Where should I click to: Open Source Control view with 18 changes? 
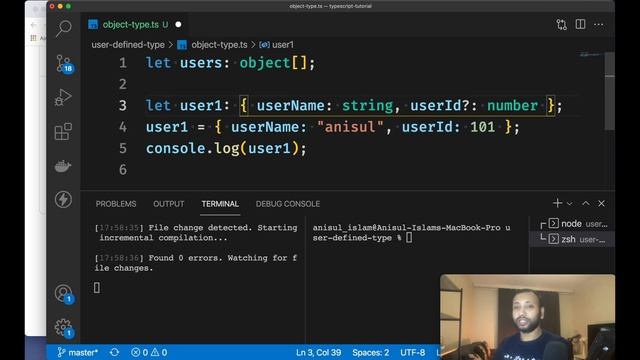click(x=63, y=63)
